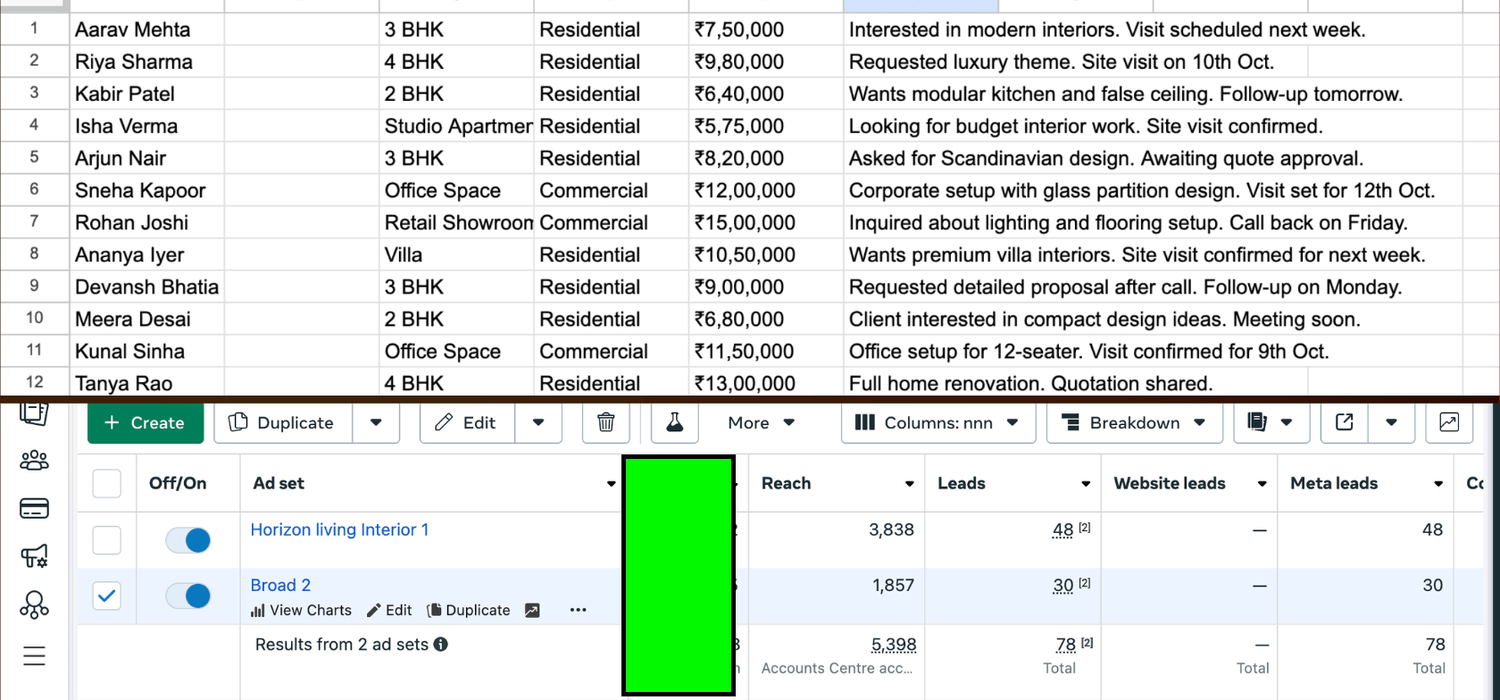Click the megaphone settings icon in sidebar
Image resolution: width=1500 pixels, height=700 pixels.
click(x=34, y=557)
